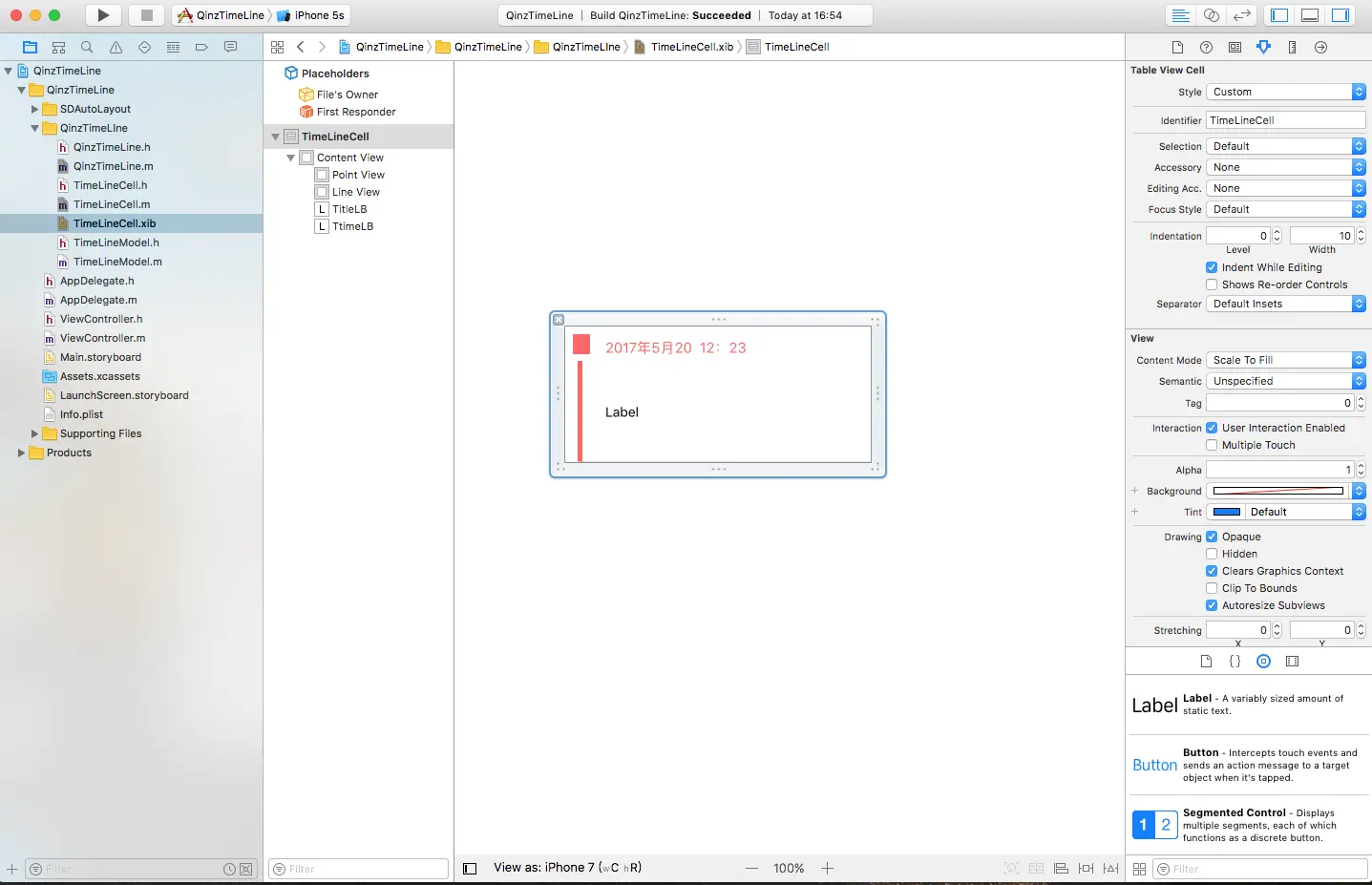Open the Selection dropdown
The image size is (1372, 885).
click(1286, 146)
